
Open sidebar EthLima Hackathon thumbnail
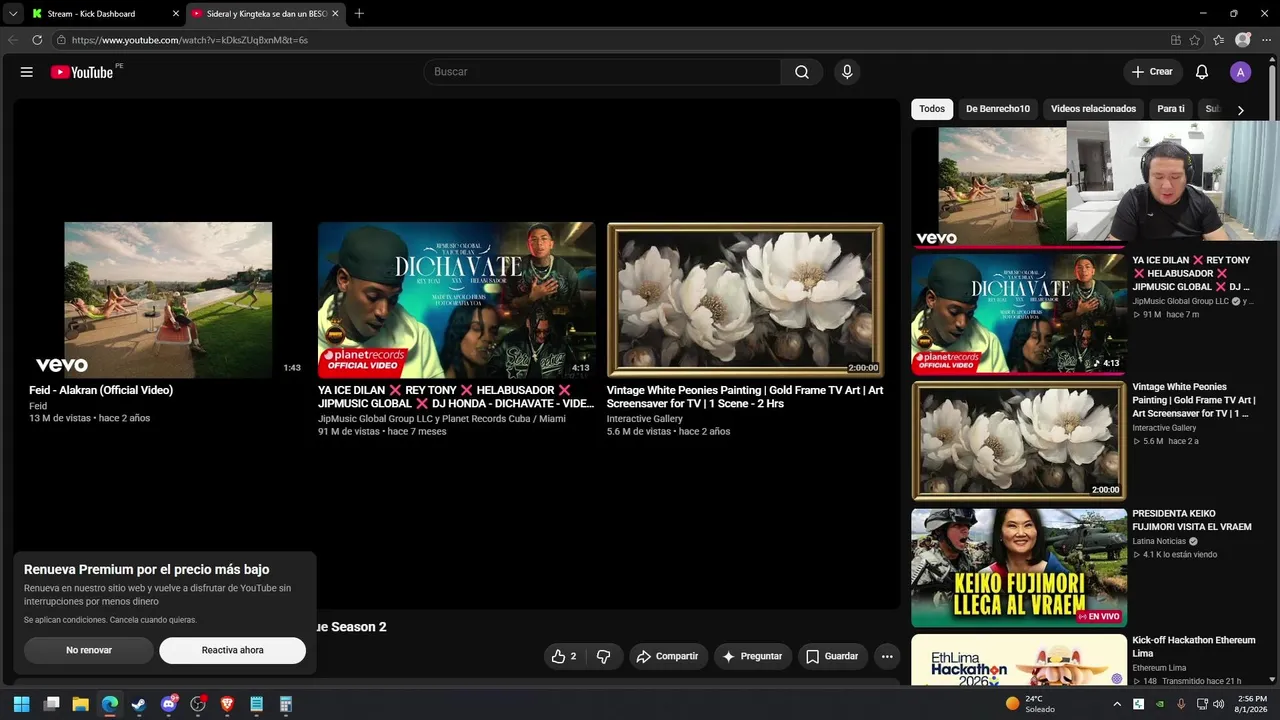coord(1019,660)
